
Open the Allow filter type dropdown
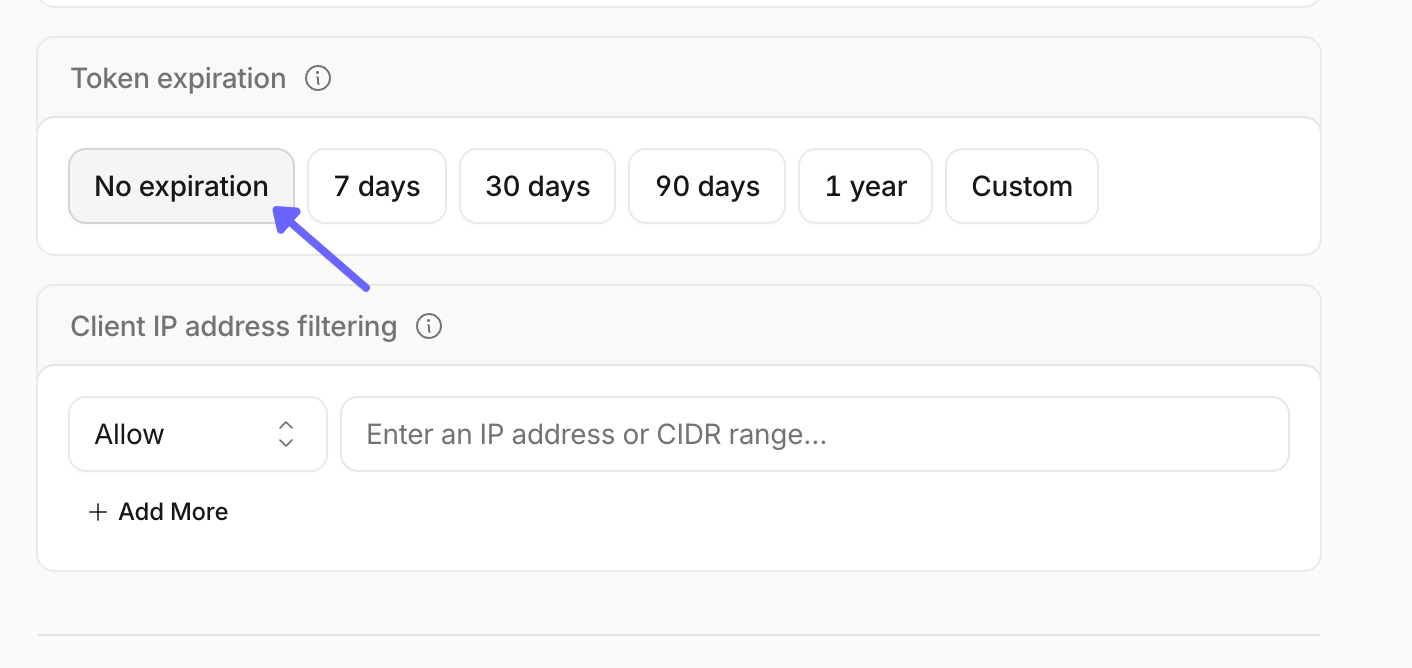198,434
